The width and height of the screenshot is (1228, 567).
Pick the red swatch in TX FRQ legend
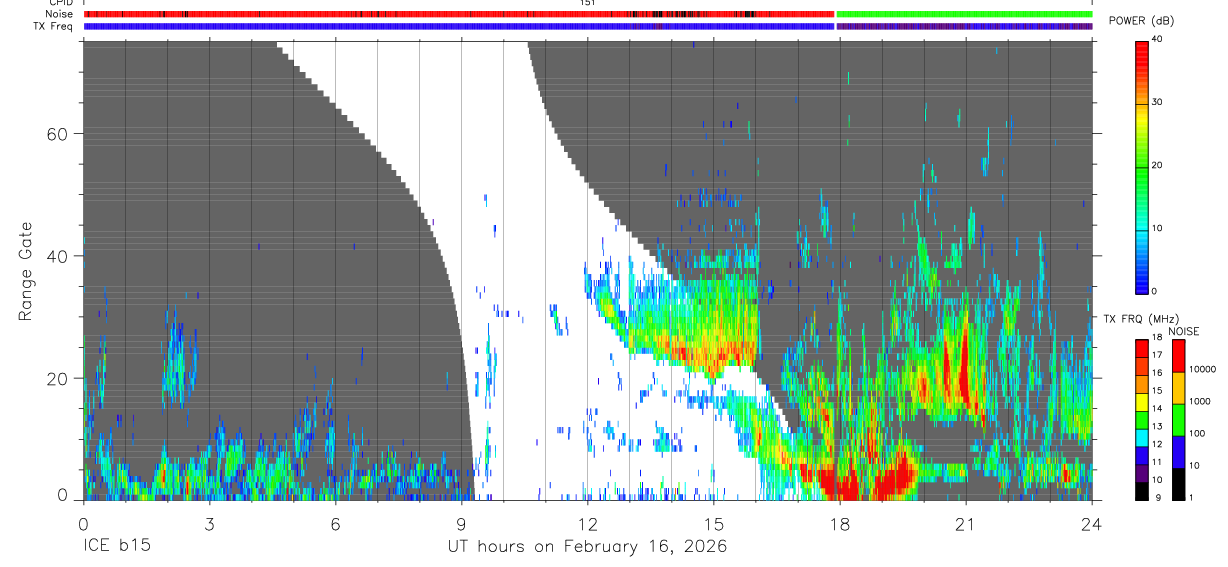point(1142,348)
